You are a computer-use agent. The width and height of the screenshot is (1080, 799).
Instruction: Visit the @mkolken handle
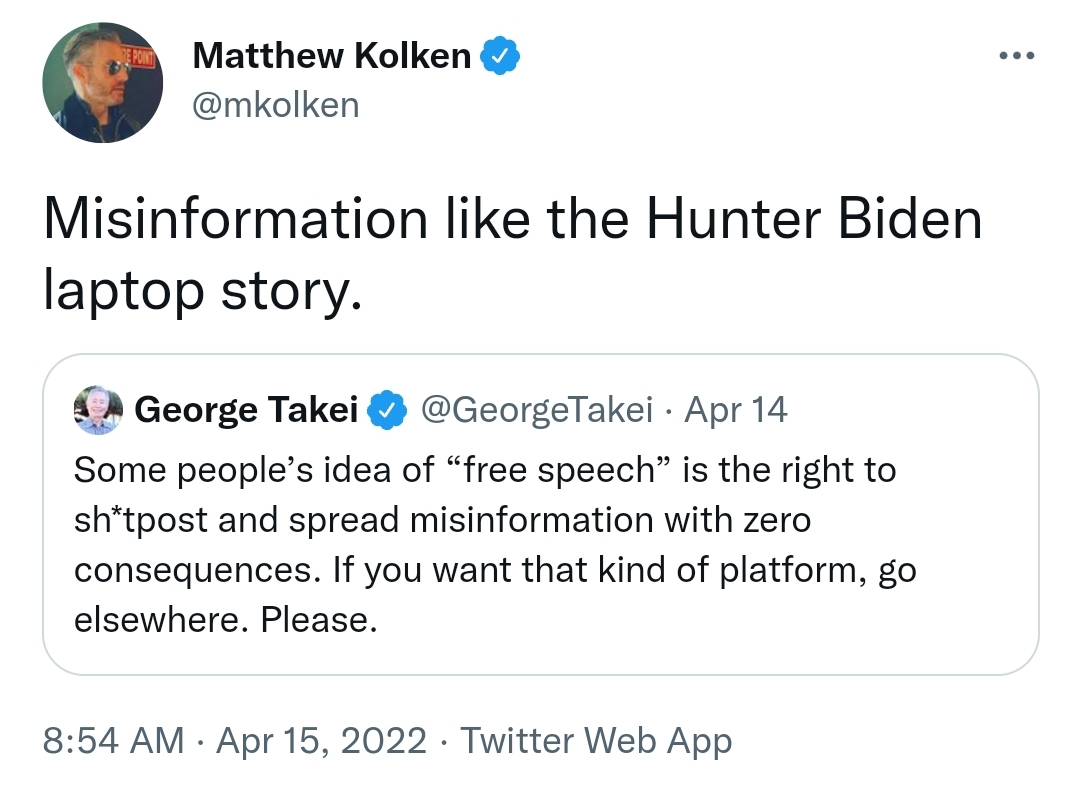[276, 105]
